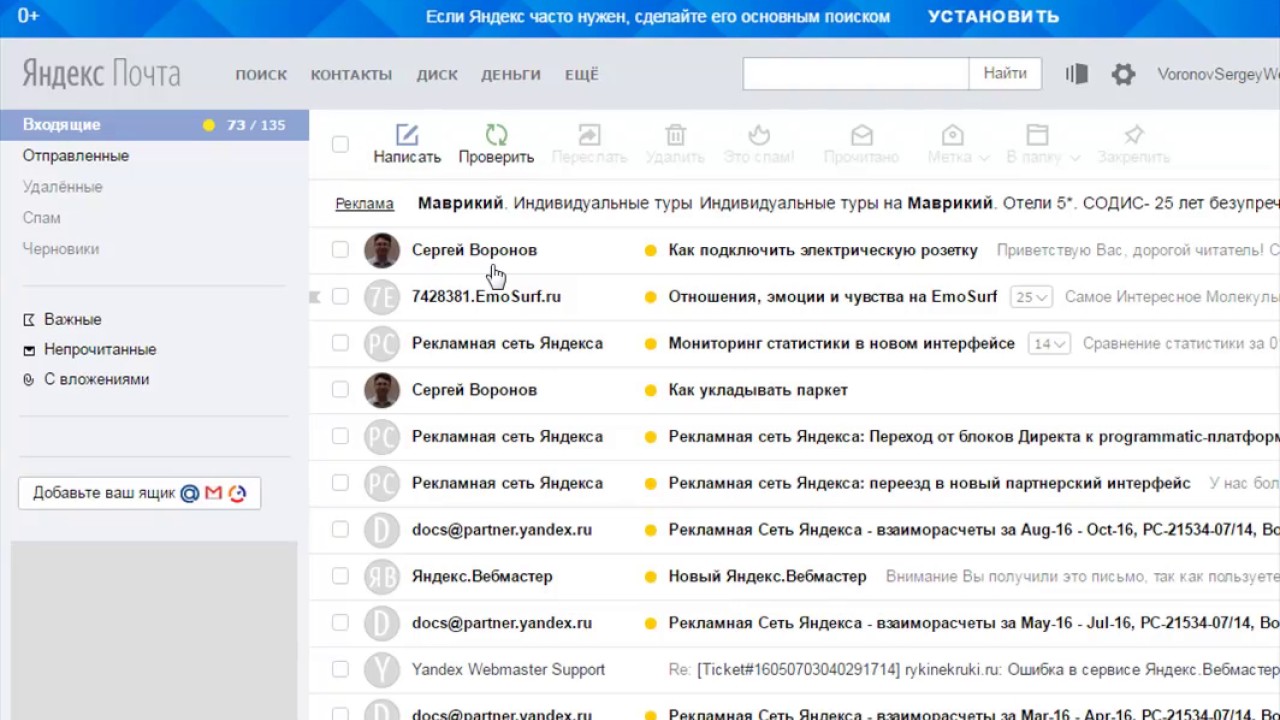Check the box for Как подключить электрическую розетку
1280x720 pixels.
[x=340, y=250]
